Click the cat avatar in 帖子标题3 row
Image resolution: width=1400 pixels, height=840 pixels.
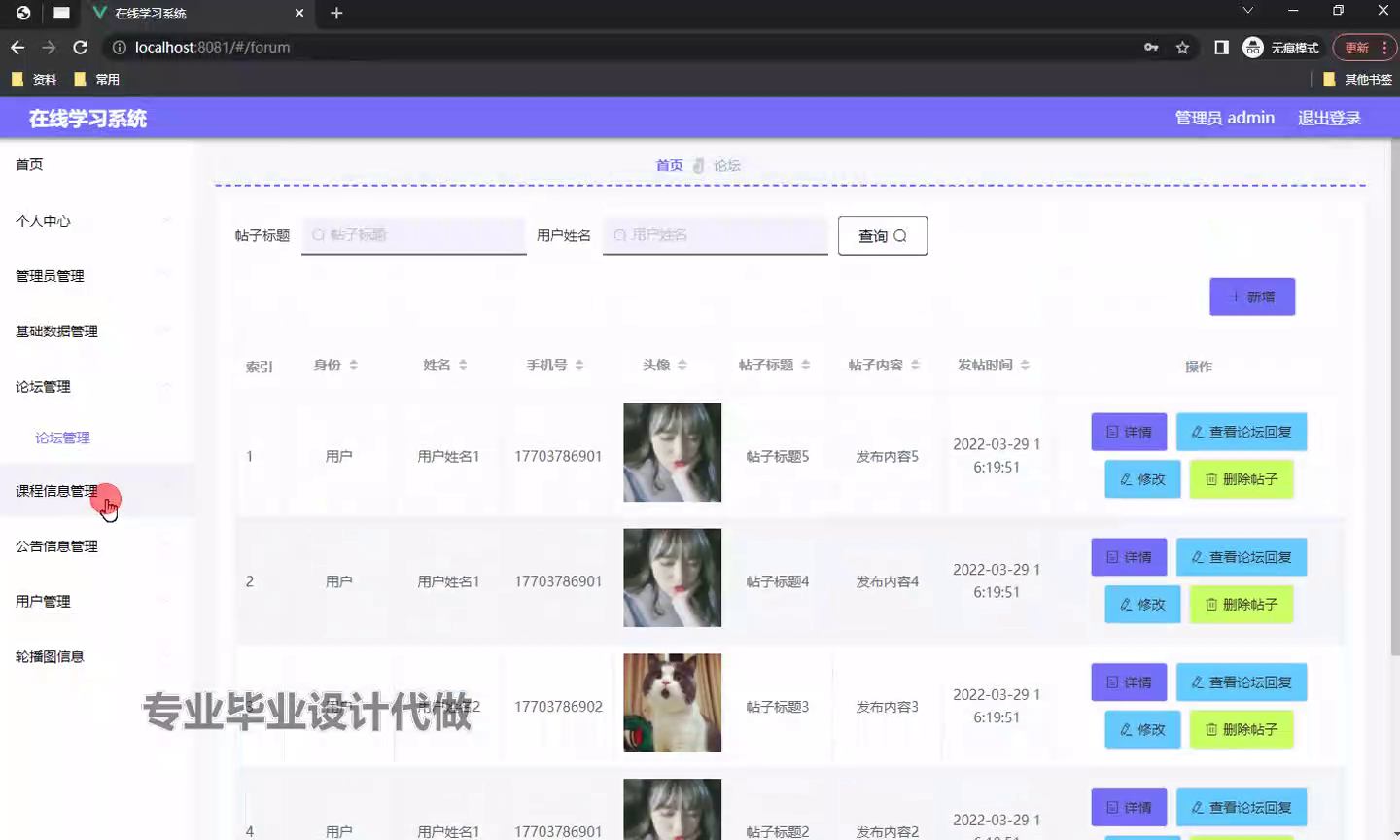click(673, 703)
